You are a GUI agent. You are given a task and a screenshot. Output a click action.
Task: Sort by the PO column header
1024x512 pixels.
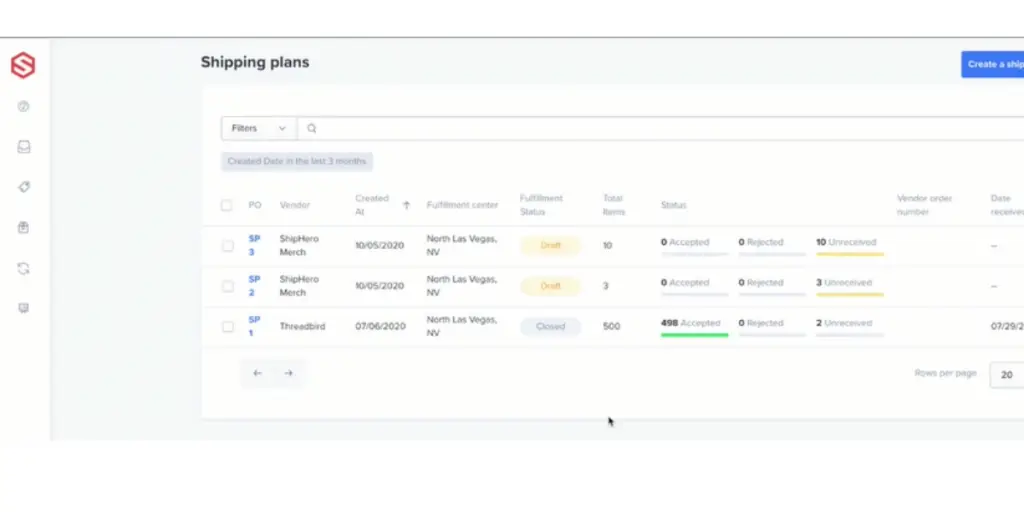click(x=255, y=205)
